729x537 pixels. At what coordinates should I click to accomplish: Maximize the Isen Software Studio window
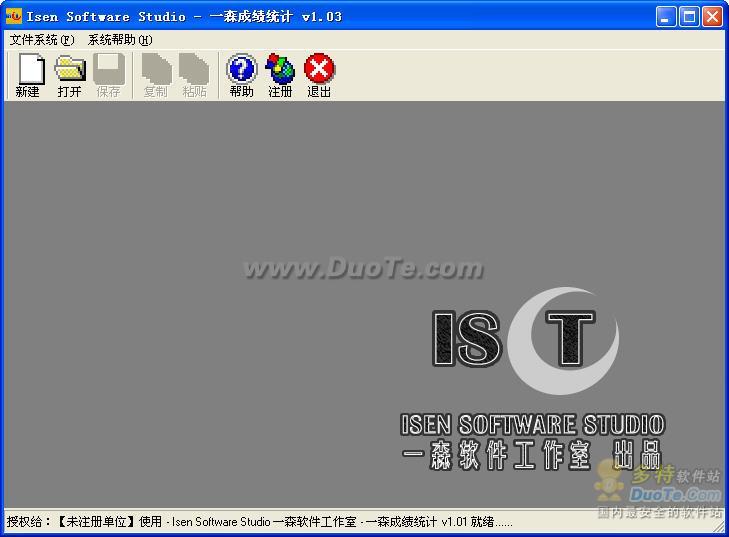(689, 17)
